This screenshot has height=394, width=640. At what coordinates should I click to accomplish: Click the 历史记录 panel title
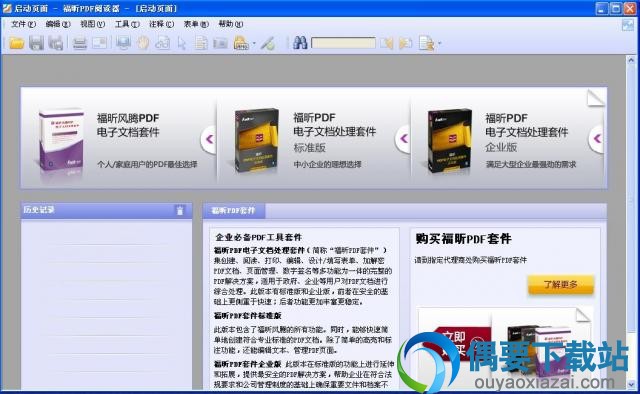click(x=39, y=210)
